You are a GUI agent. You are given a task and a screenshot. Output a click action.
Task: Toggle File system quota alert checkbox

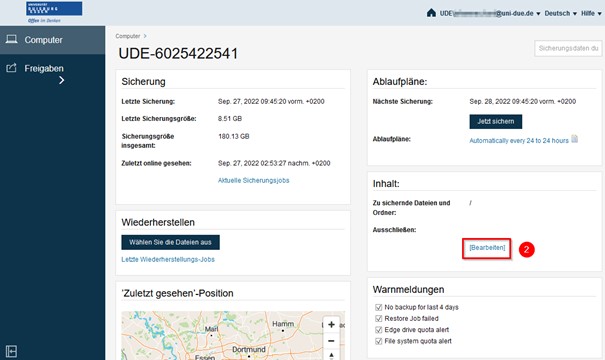tap(378, 341)
